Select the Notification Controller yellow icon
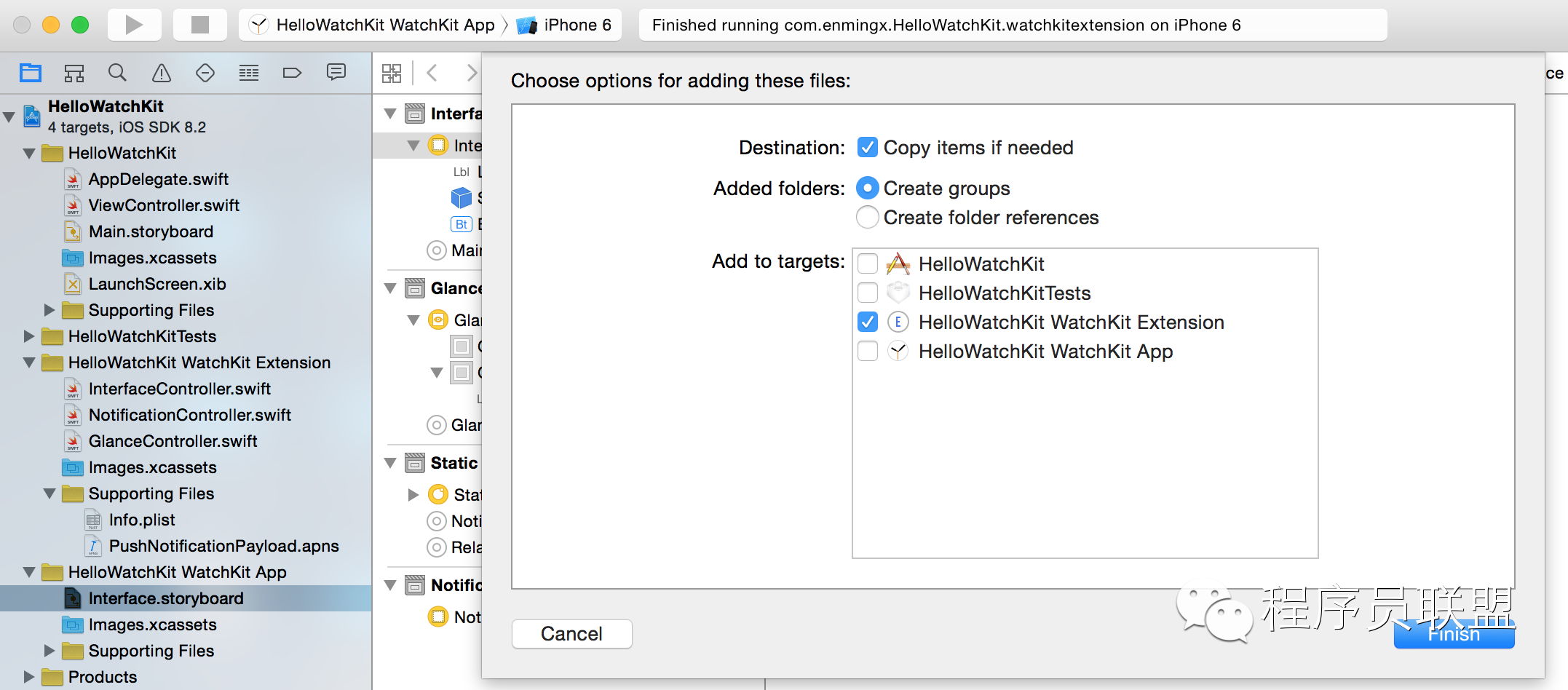Screen dimensions: 1568x690 [438, 616]
